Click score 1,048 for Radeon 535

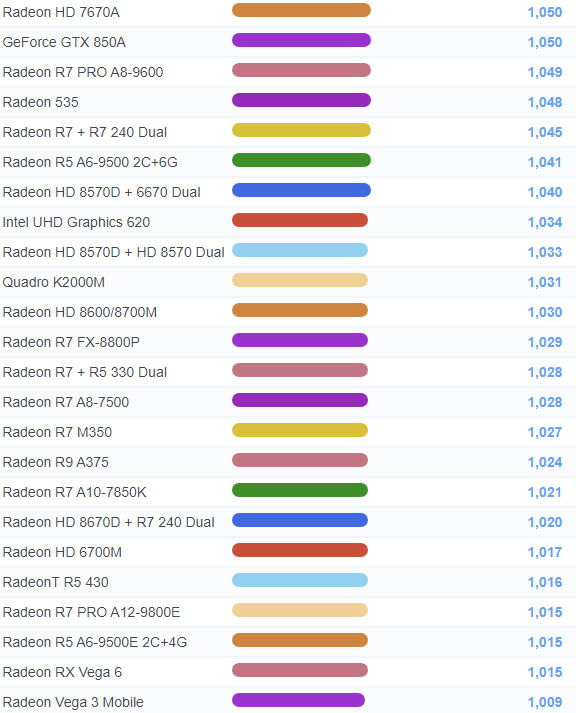tap(545, 102)
